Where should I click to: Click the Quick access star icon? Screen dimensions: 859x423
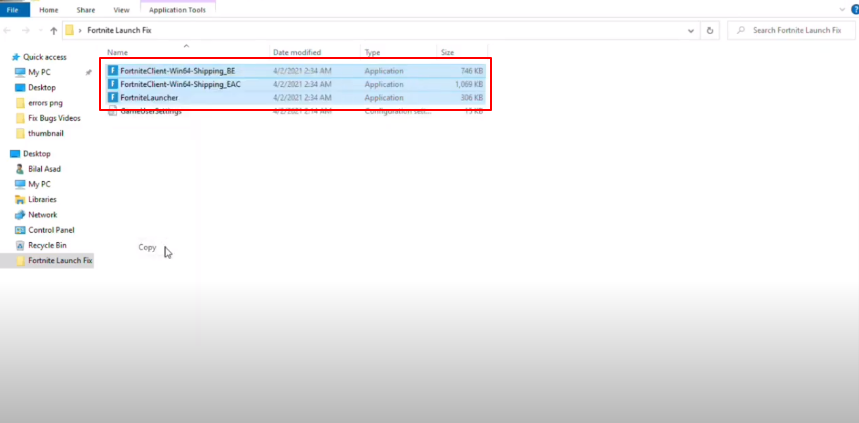click(16, 57)
